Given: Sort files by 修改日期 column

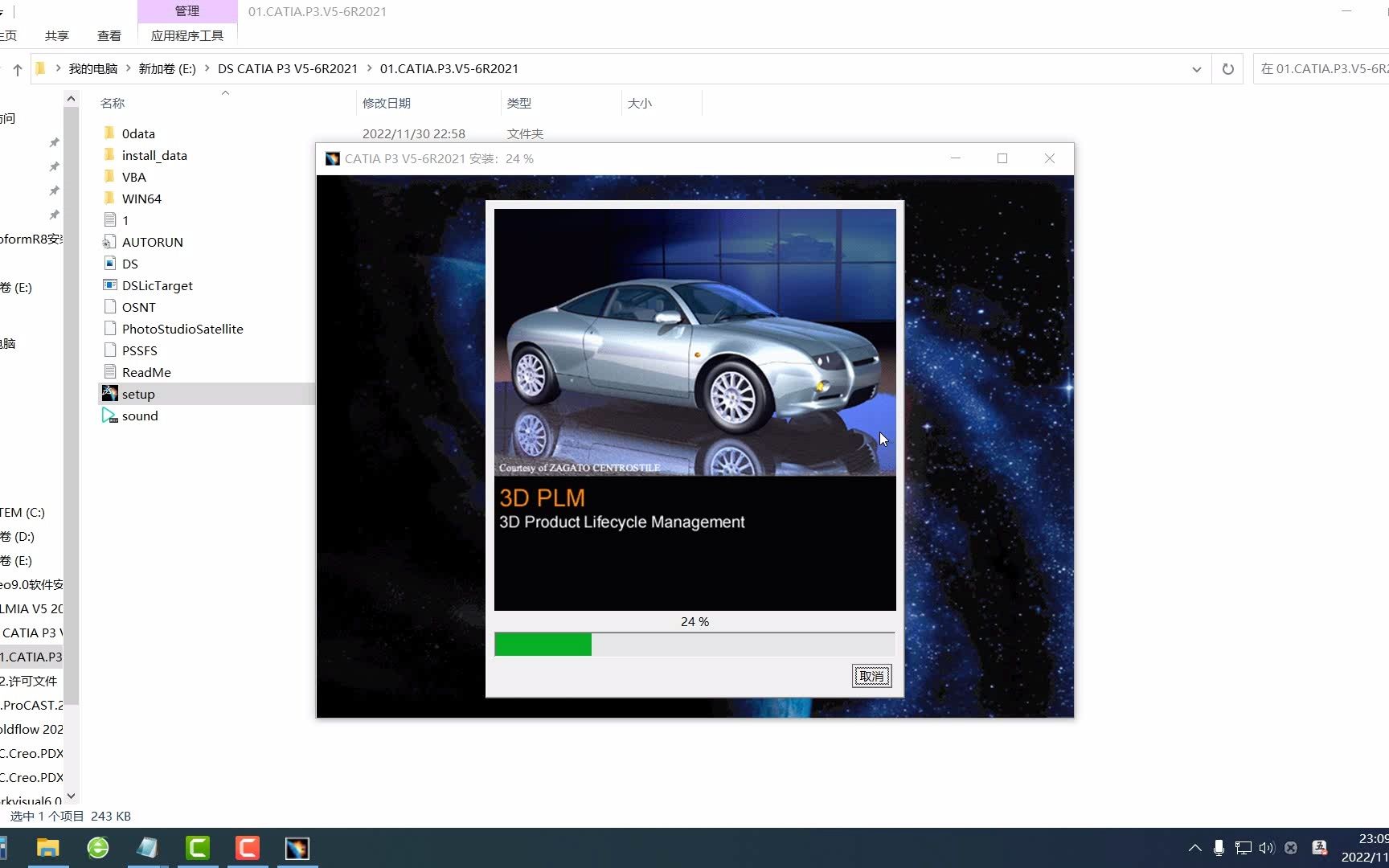Looking at the screenshot, I should [x=387, y=103].
